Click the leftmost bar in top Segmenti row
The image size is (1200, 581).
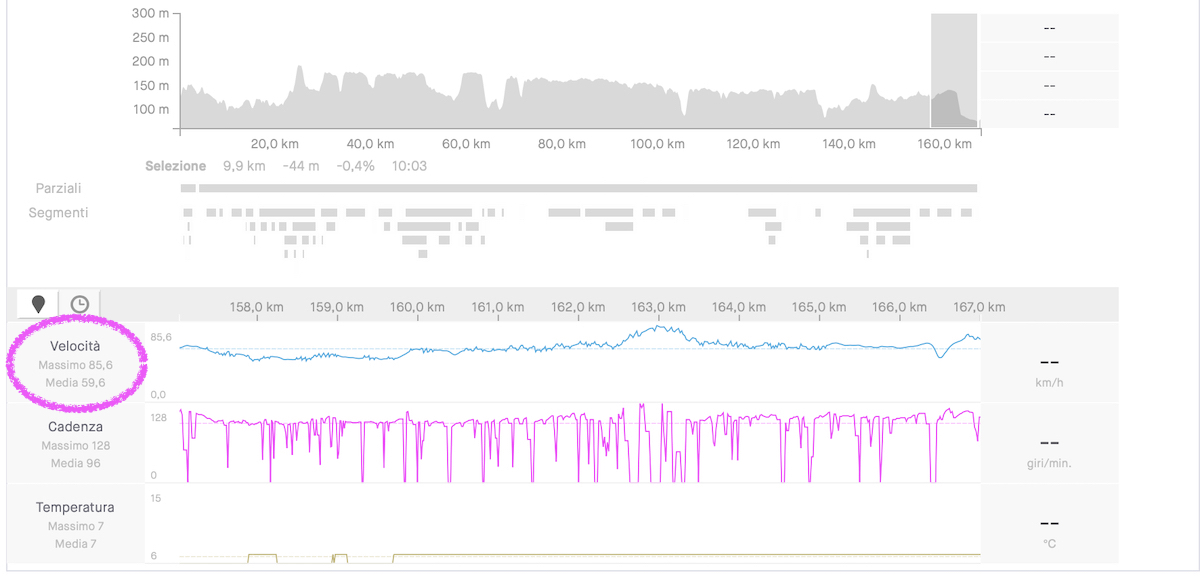[x=188, y=212]
